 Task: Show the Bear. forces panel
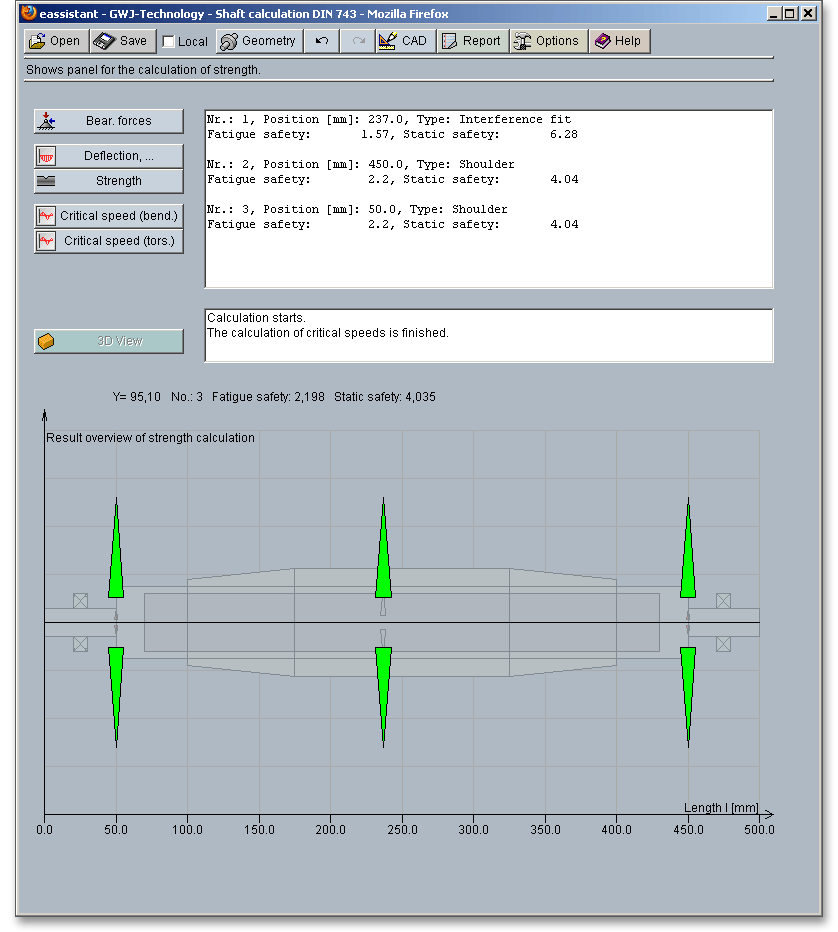click(x=109, y=121)
